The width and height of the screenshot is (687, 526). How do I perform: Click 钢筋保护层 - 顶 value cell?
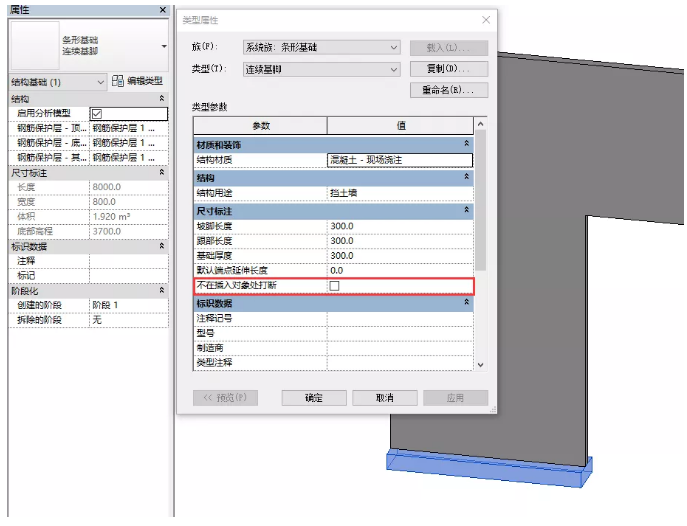click(129, 128)
